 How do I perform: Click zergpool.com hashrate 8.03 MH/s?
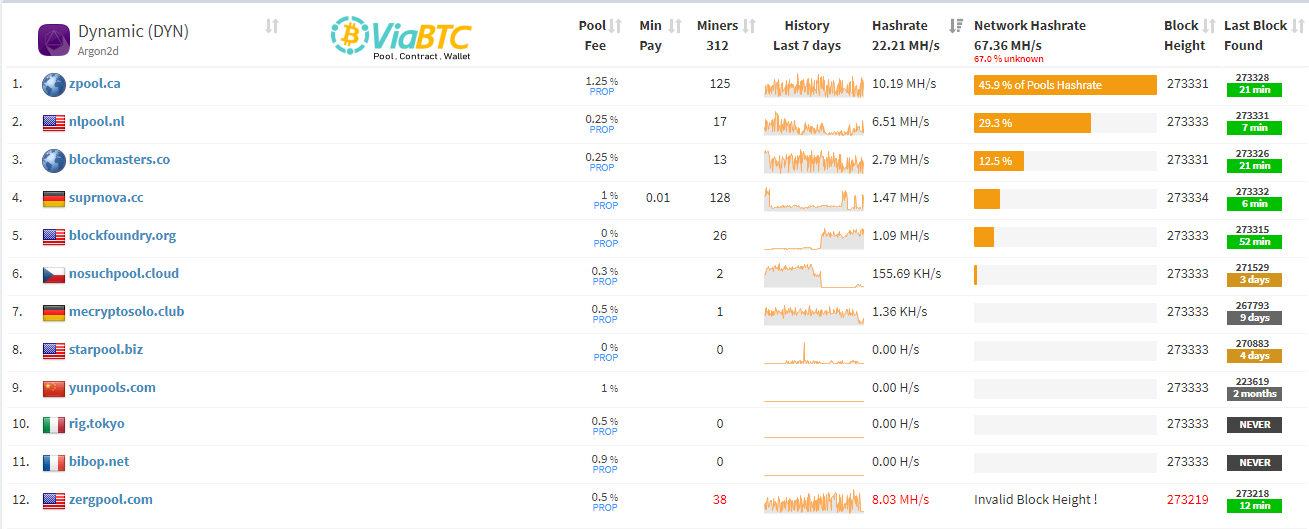(900, 500)
